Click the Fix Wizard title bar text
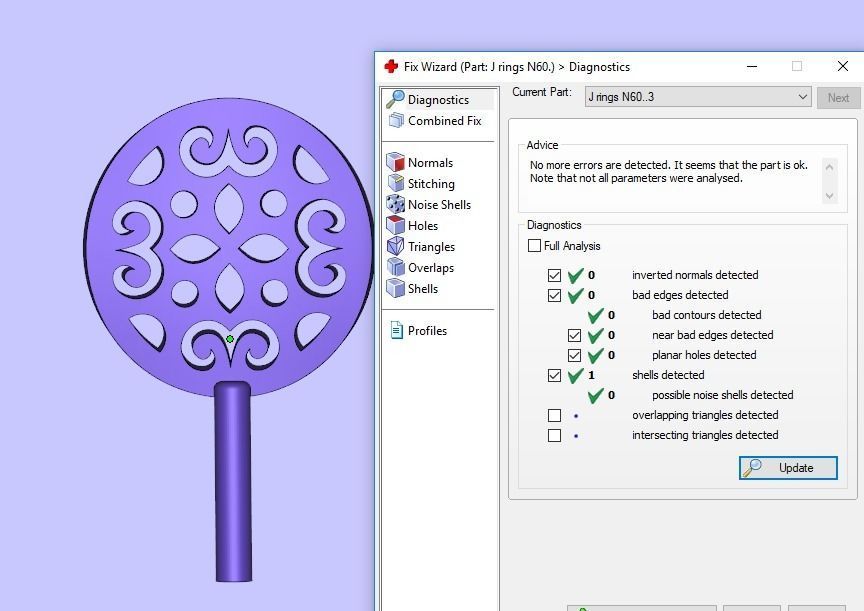 (516, 67)
